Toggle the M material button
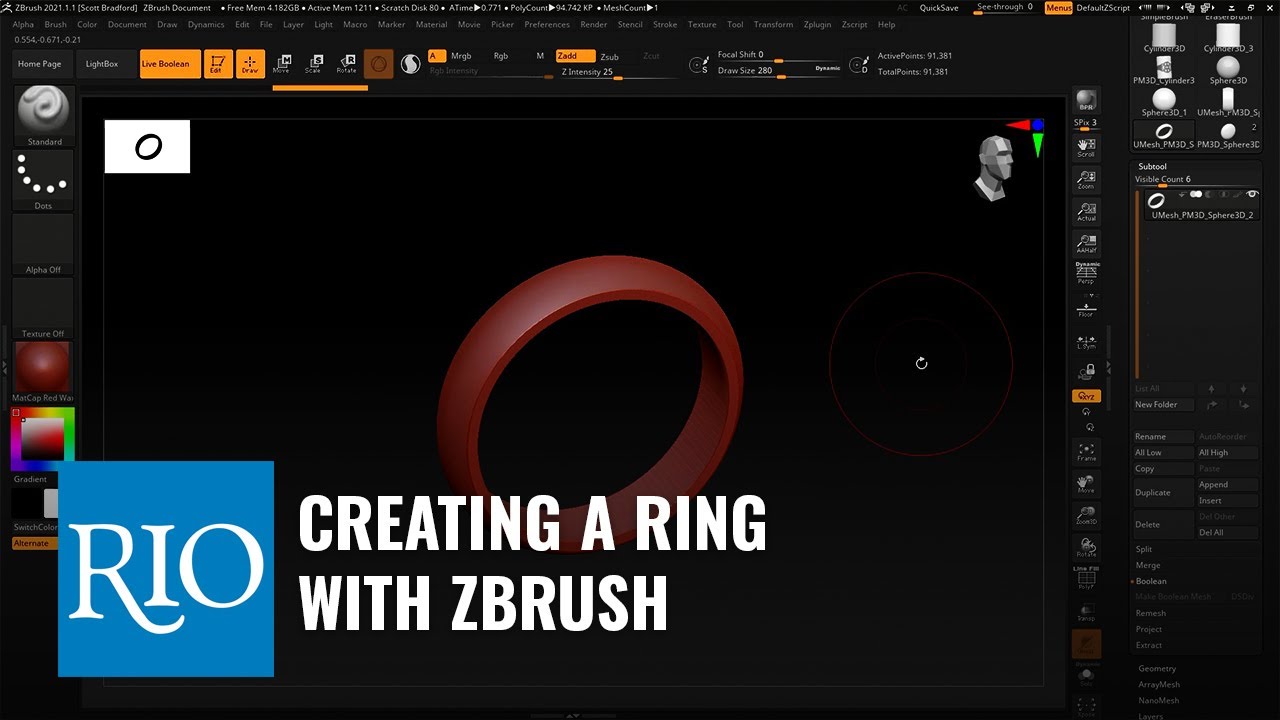Viewport: 1280px width, 720px height. (x=540, y=56)
